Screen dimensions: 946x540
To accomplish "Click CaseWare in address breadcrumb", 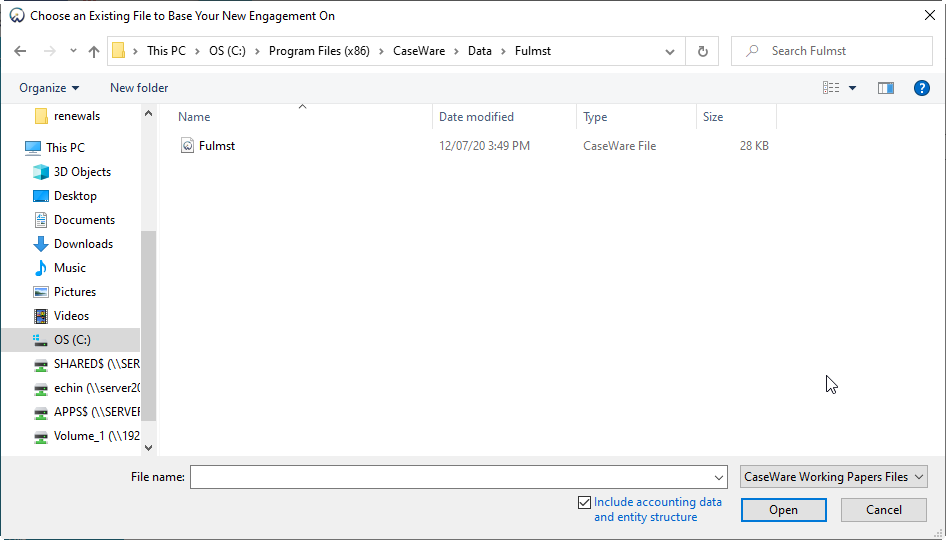I will (419, 51).
